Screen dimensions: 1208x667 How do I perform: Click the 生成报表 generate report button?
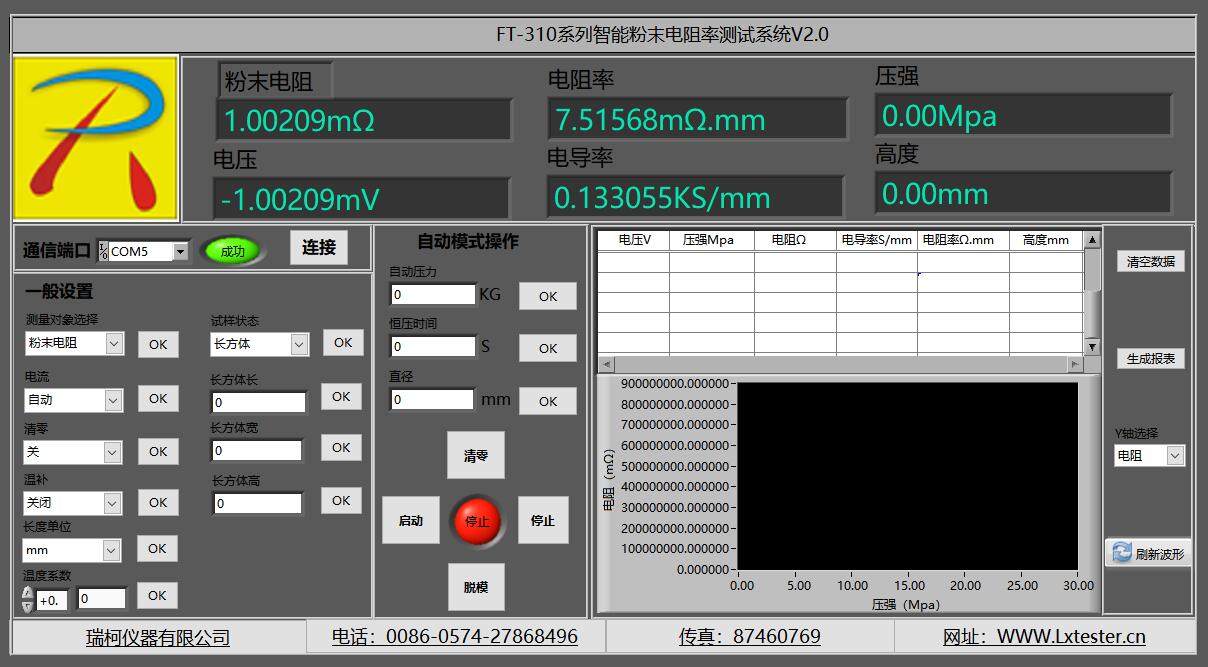[x=1150, y=359]
